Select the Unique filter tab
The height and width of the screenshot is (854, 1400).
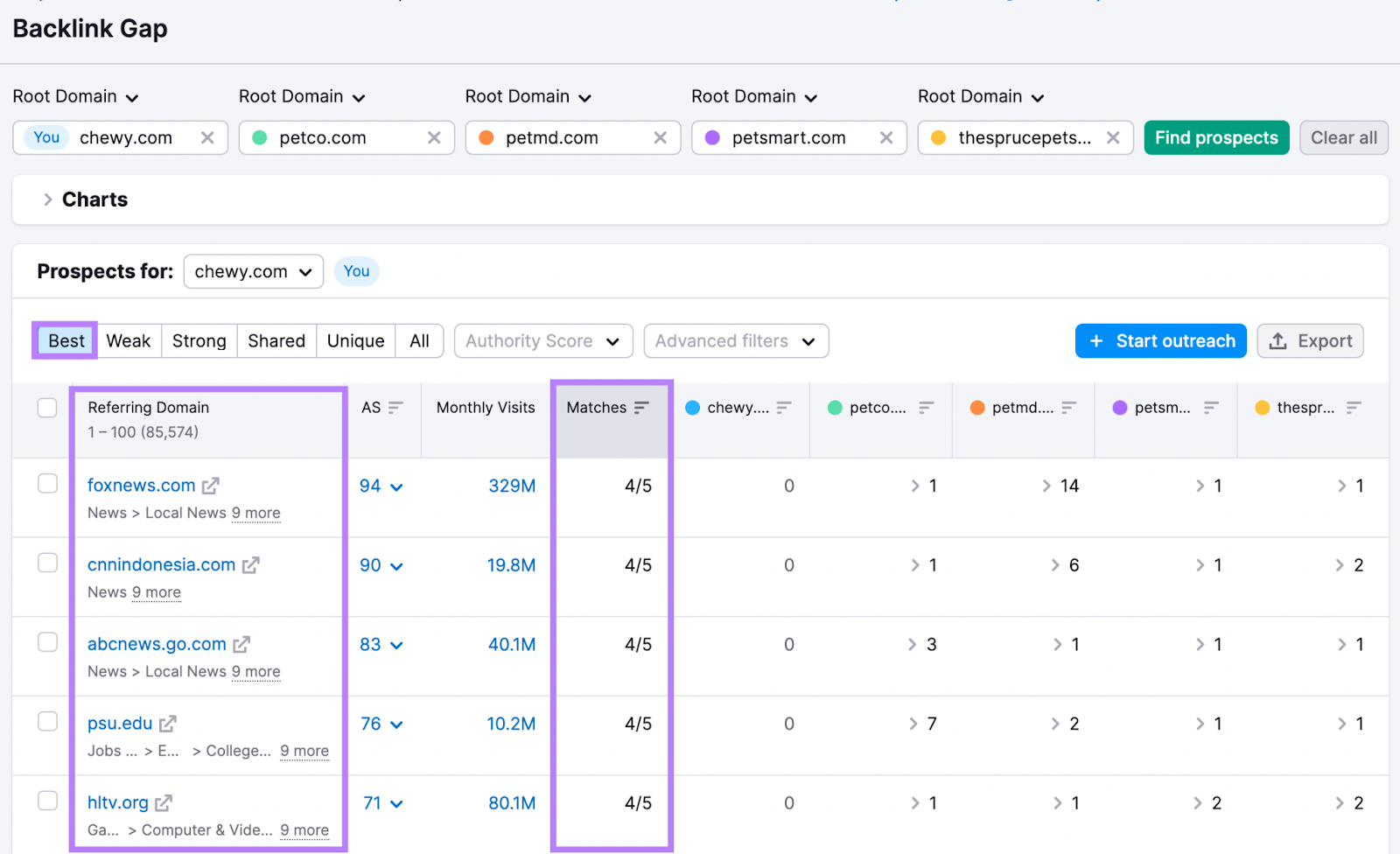(354, 340)
